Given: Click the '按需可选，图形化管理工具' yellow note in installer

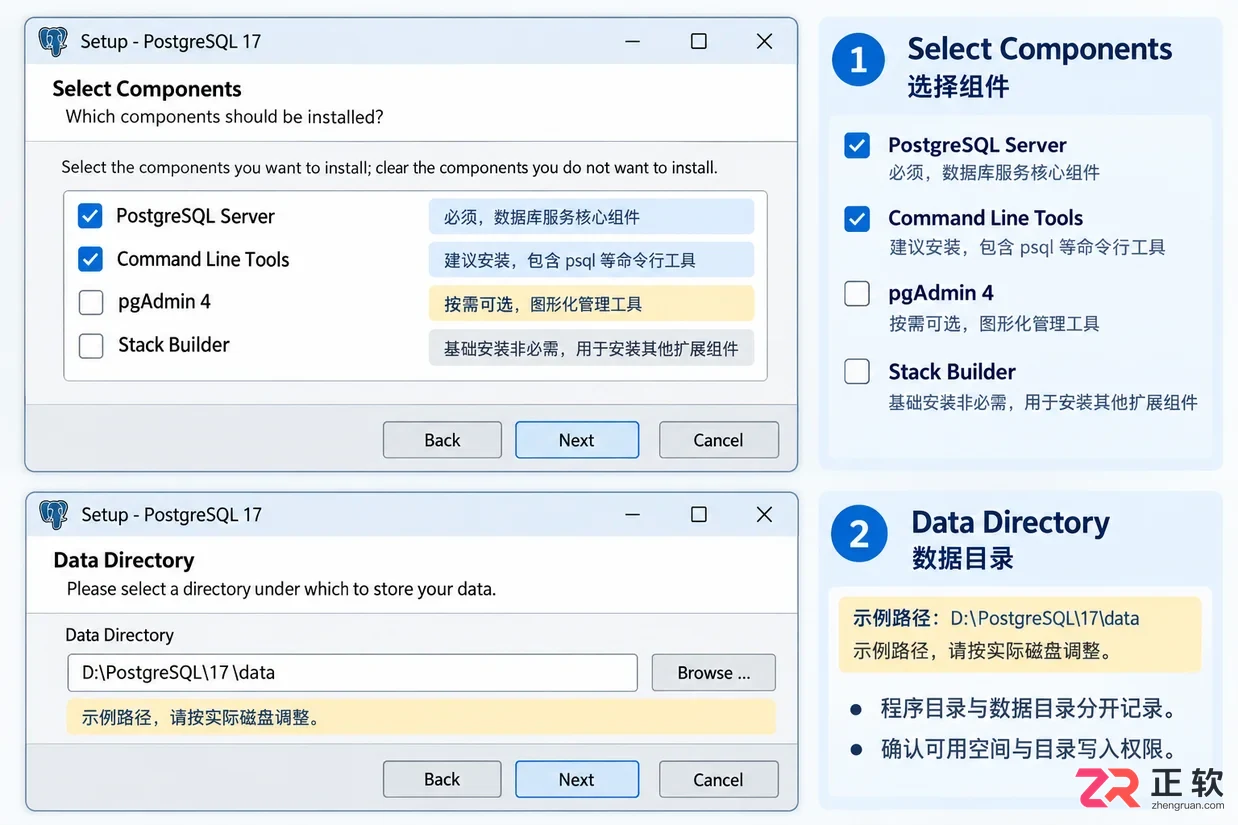Looking at the screenshot, I should click(x=591, y=304).
